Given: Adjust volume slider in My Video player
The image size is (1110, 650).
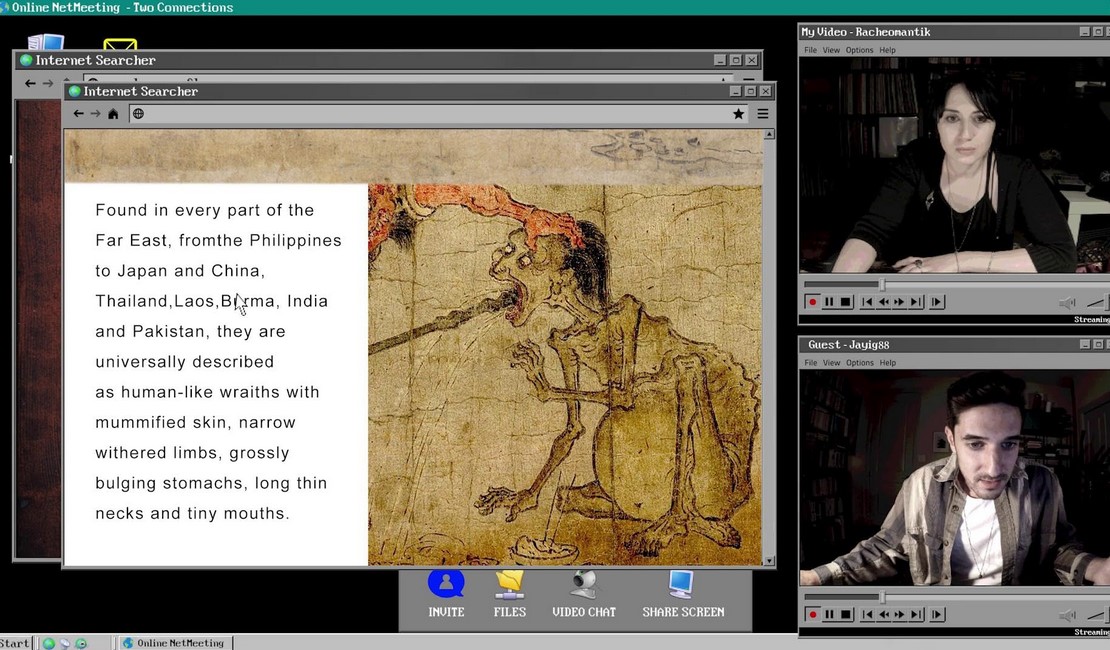Looking at the screenshot, I should pyautogui.click(x=1098, y=303).
